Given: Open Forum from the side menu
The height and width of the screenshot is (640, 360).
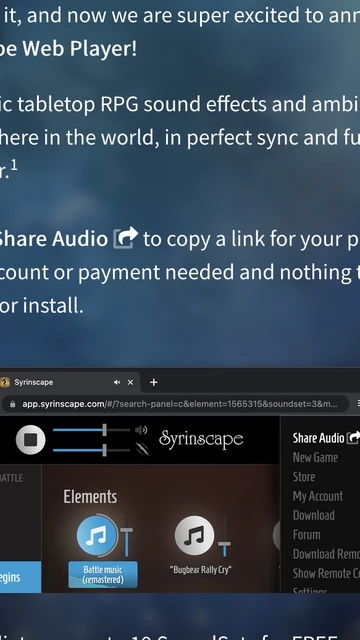Looking at the screenshot, I should pyautogui.click(x=306, y=535).
